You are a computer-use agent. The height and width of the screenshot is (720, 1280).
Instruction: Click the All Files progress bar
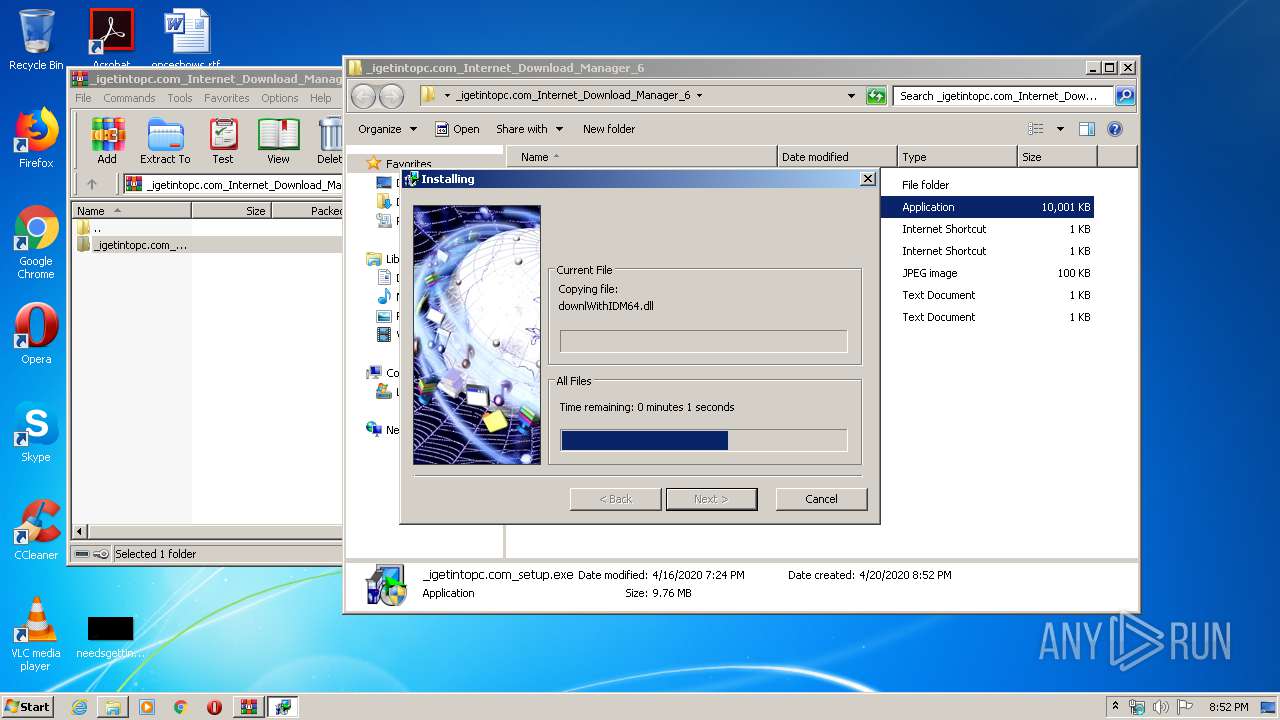pyautogui.click(x=704, y=441)
